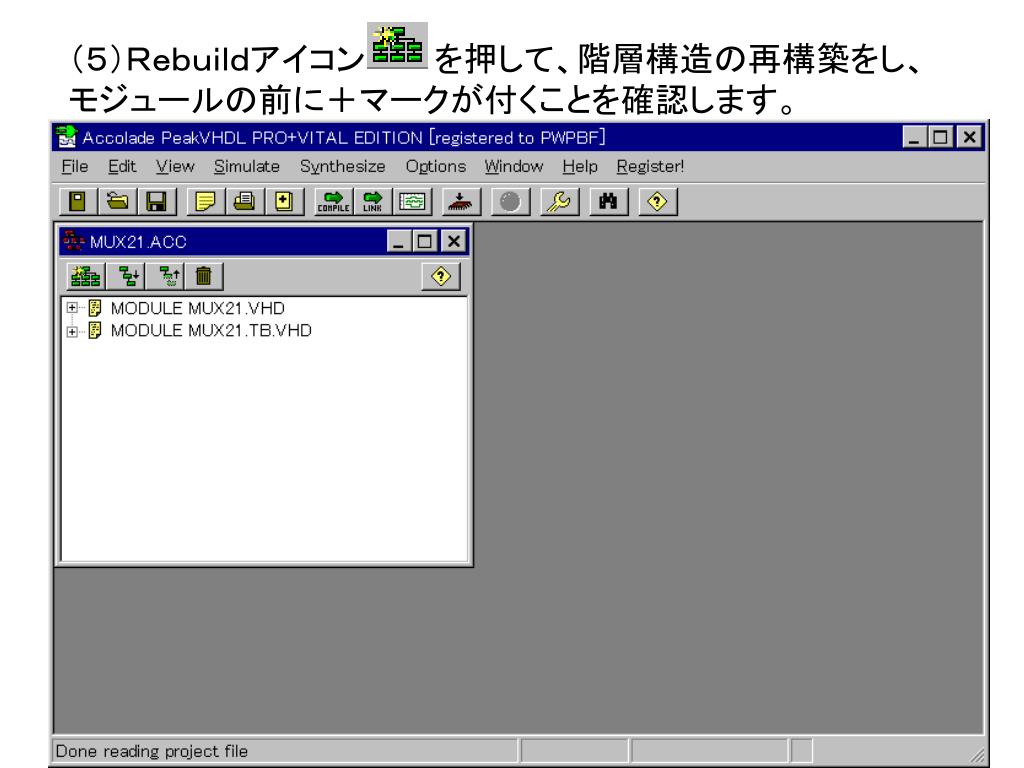Close the MUX21.ACC project window
This screenshot has height=768, width=1024.
[x=454, y=242]
